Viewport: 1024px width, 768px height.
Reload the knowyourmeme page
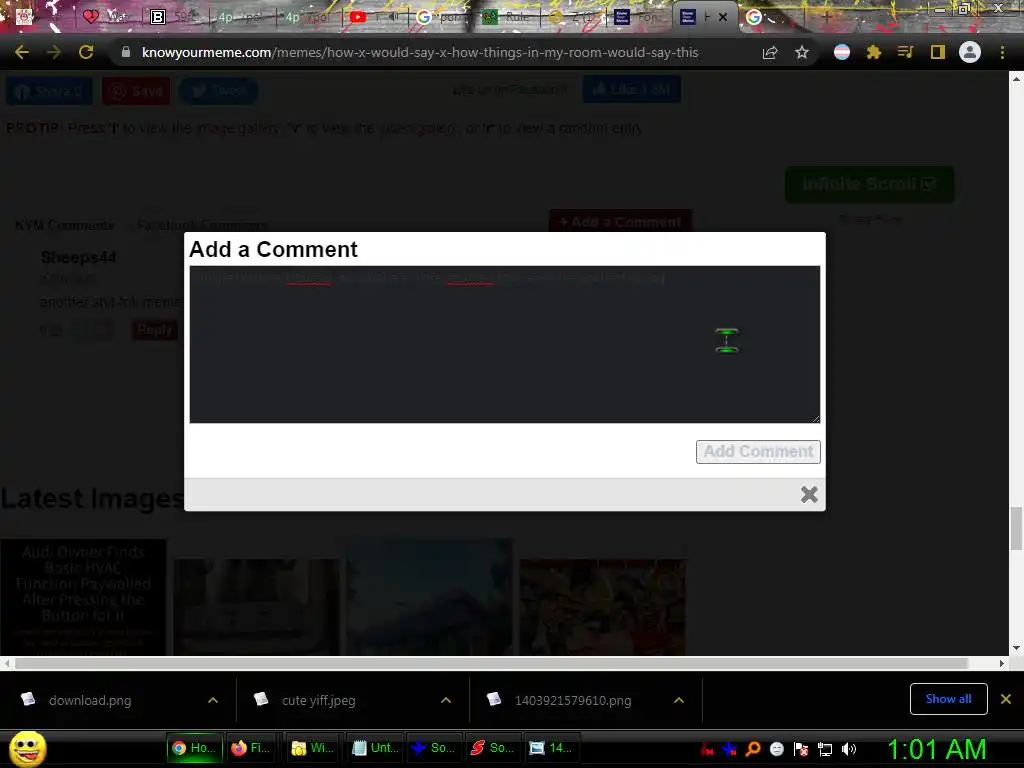[86, 52]
